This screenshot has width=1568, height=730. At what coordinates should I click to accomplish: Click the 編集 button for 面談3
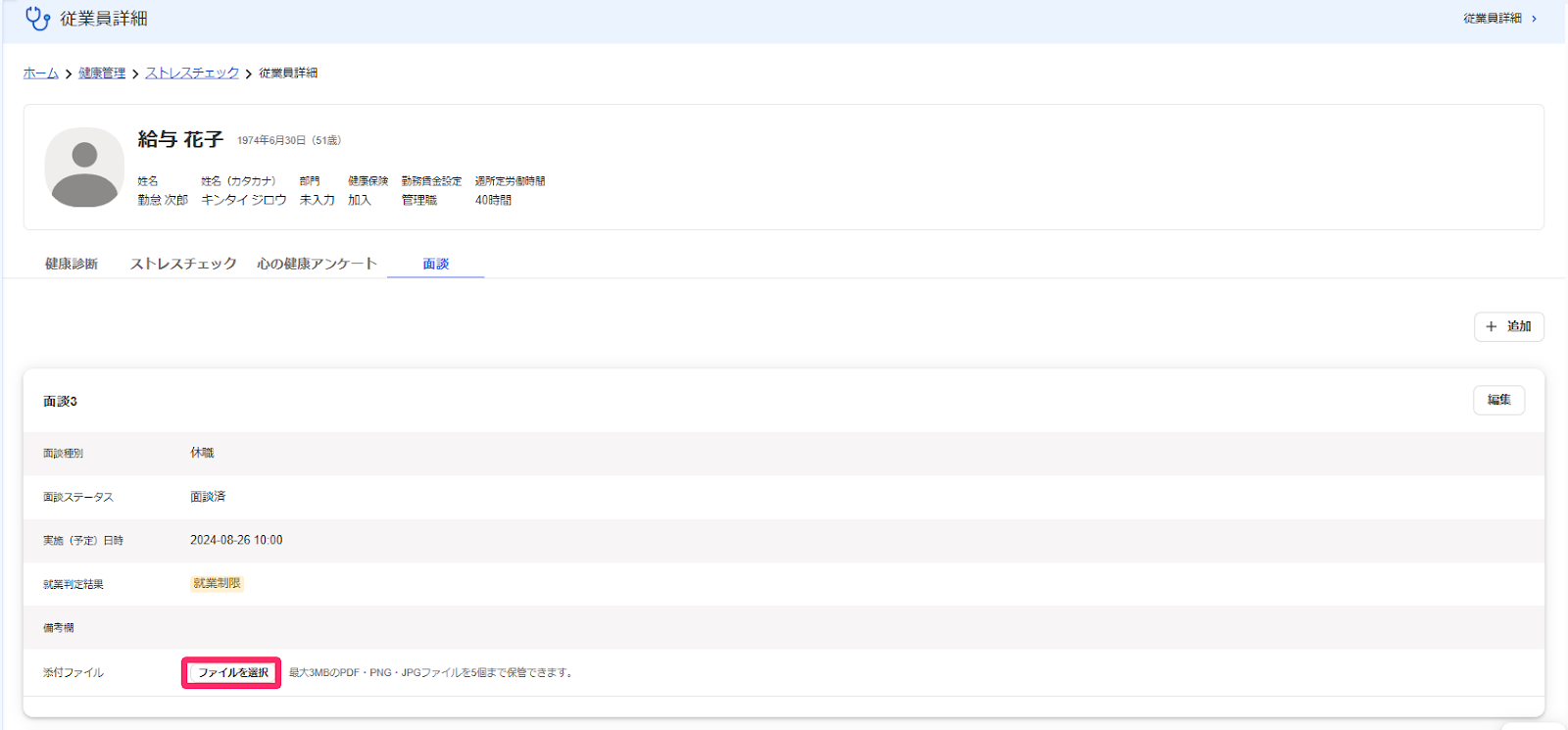1498,400
